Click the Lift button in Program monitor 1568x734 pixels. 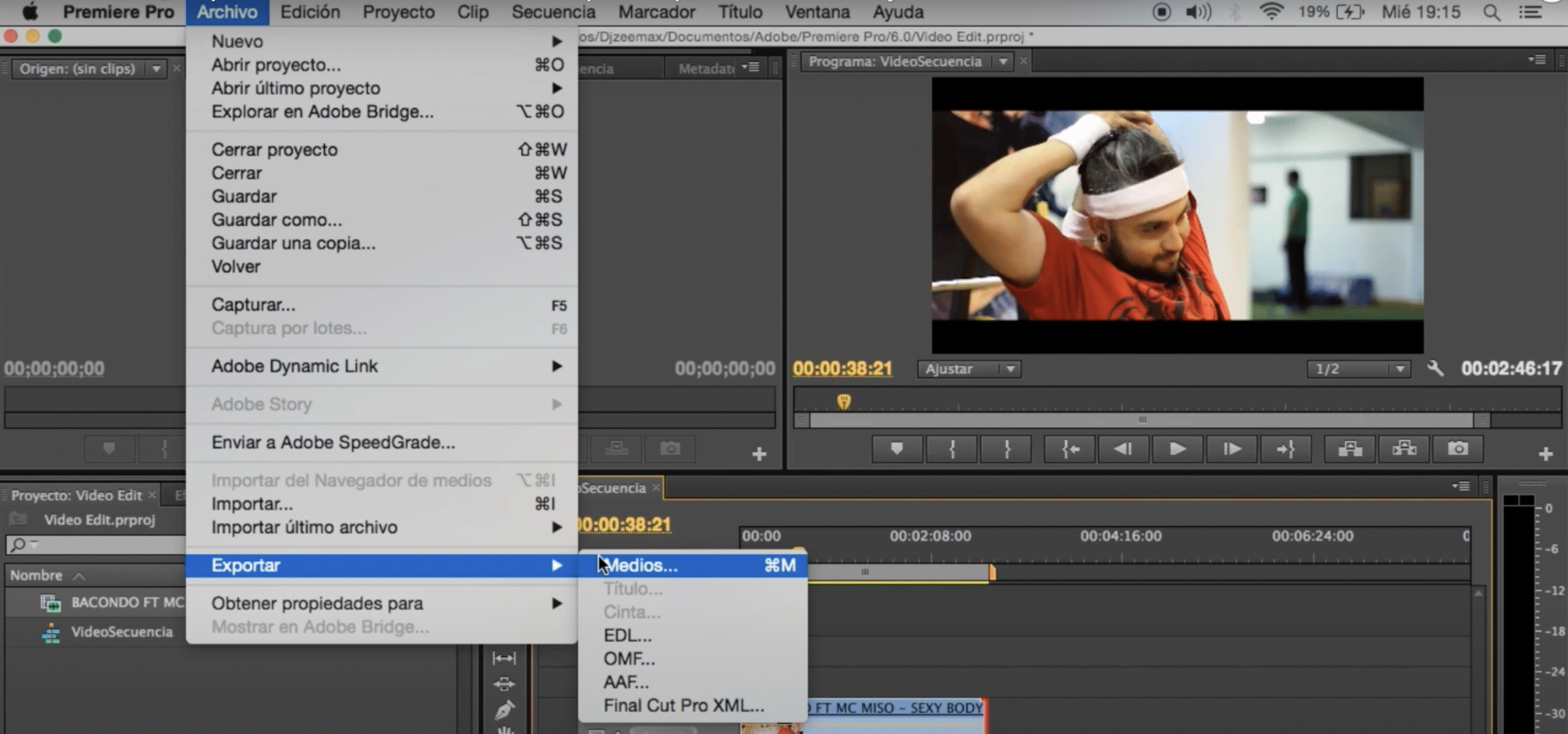tap(1350, 449)
